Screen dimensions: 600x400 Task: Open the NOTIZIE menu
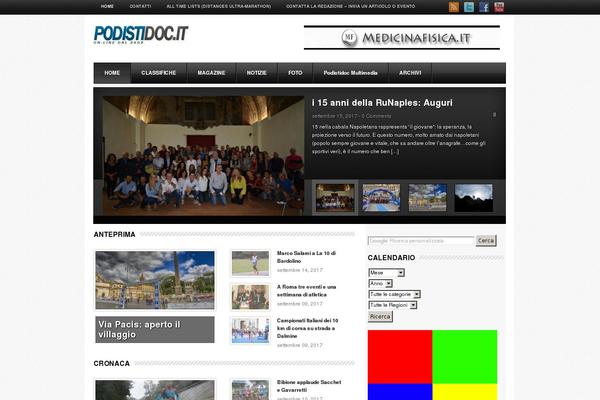click(256, 73)
